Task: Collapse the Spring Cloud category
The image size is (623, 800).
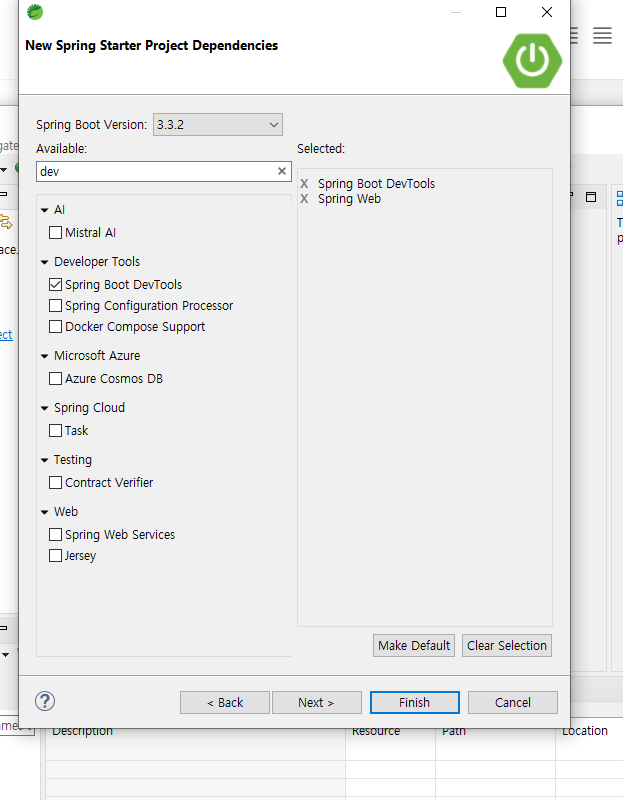Action: 44,408
